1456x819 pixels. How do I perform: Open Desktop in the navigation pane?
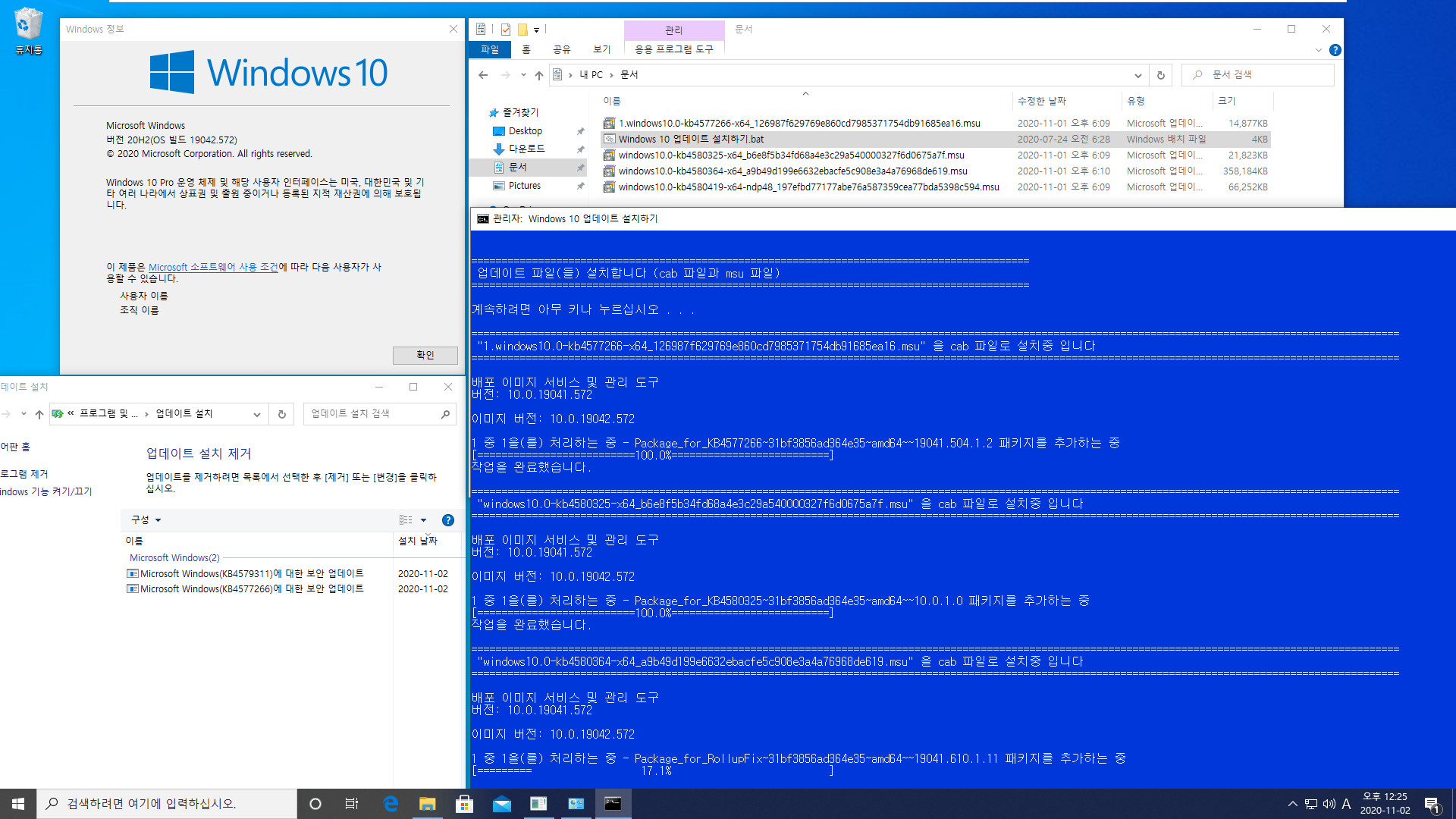[525, 131]
